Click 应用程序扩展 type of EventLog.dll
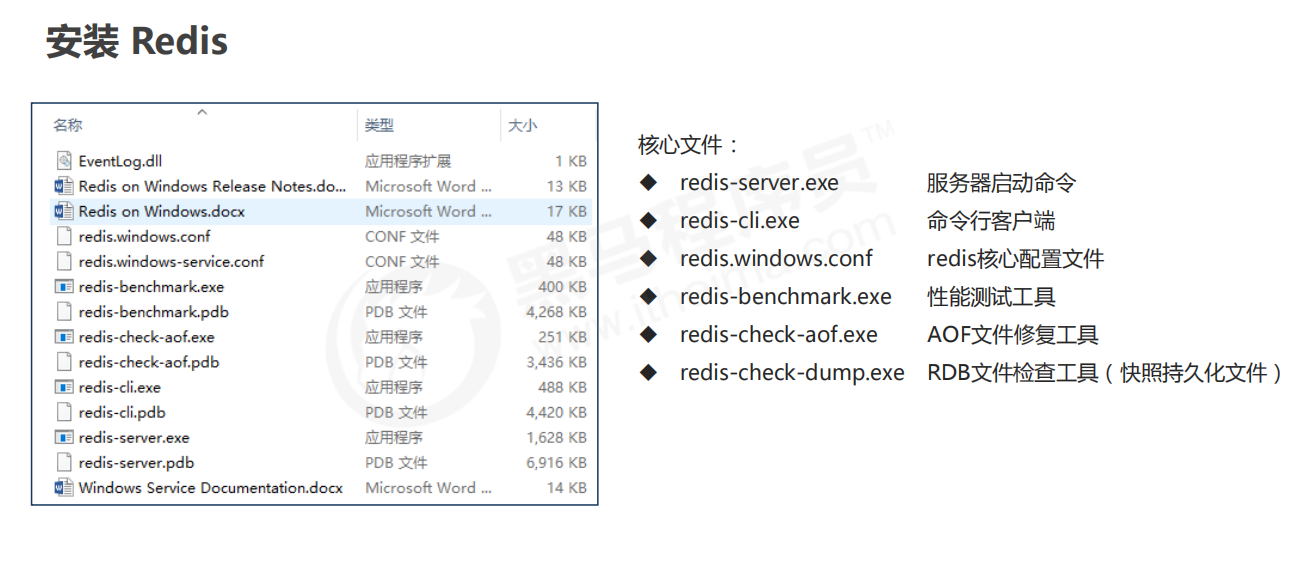 (408, 161)
